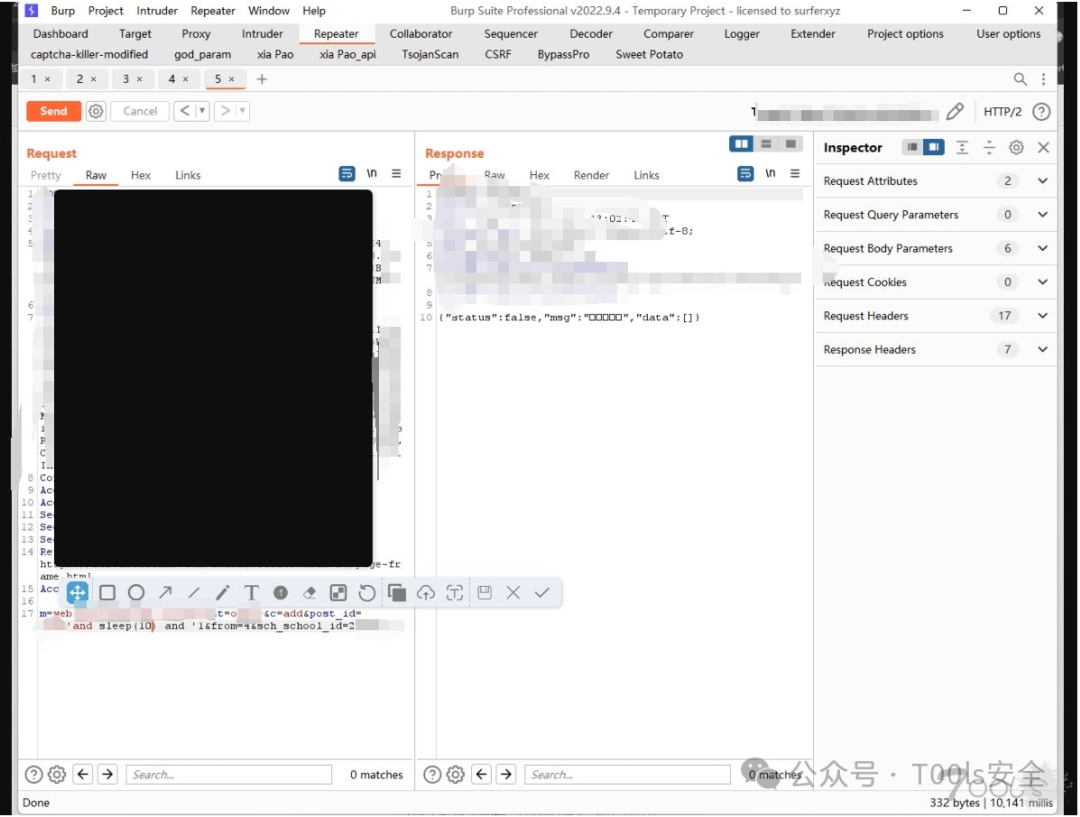Click request search input field
The height and width of the screenshot is (817, 1080).
coord(229,775)
